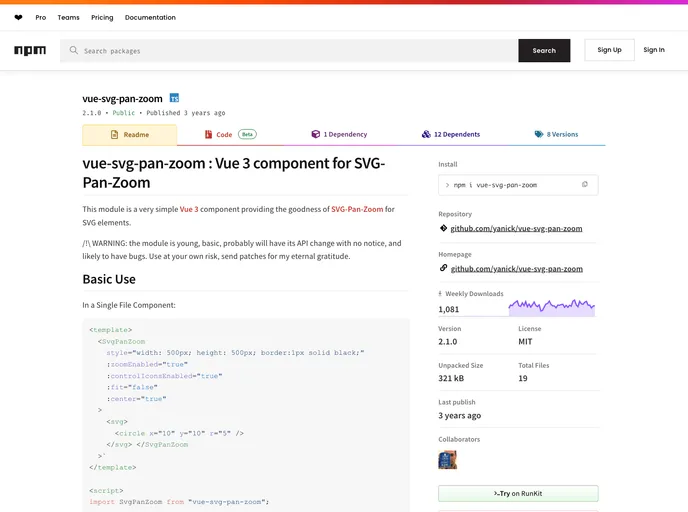Screen dimensions: 688x512
Task: Click the magnifier icon in search bar
Action: [x=74, y=50]
